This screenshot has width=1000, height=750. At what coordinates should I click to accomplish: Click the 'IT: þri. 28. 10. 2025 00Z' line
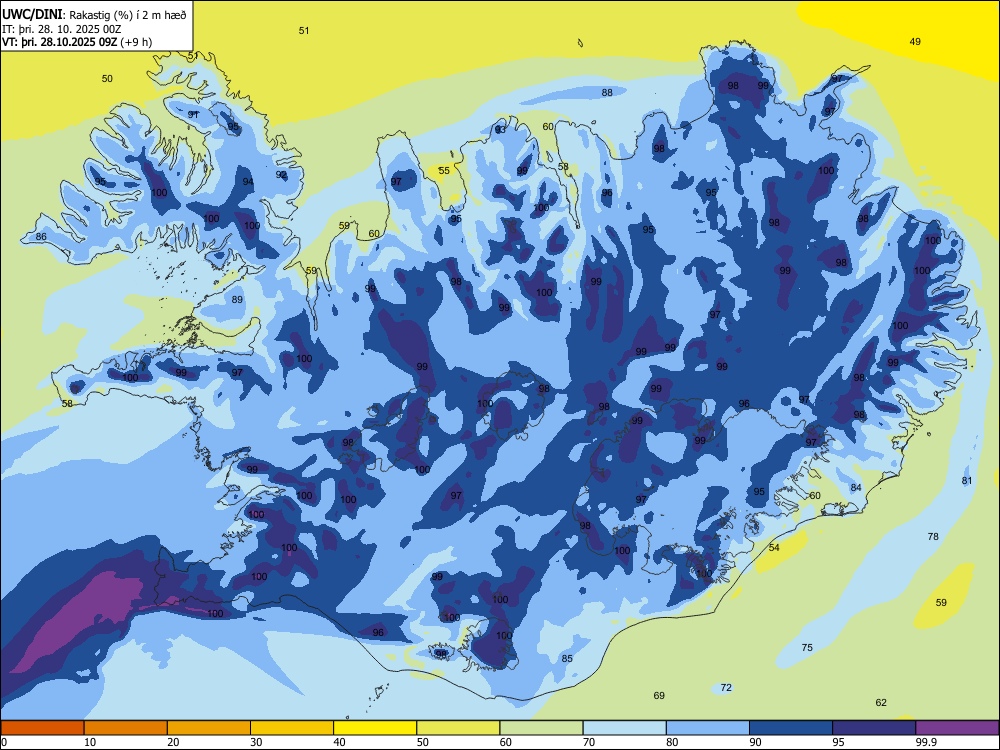[x=61, y=29]
